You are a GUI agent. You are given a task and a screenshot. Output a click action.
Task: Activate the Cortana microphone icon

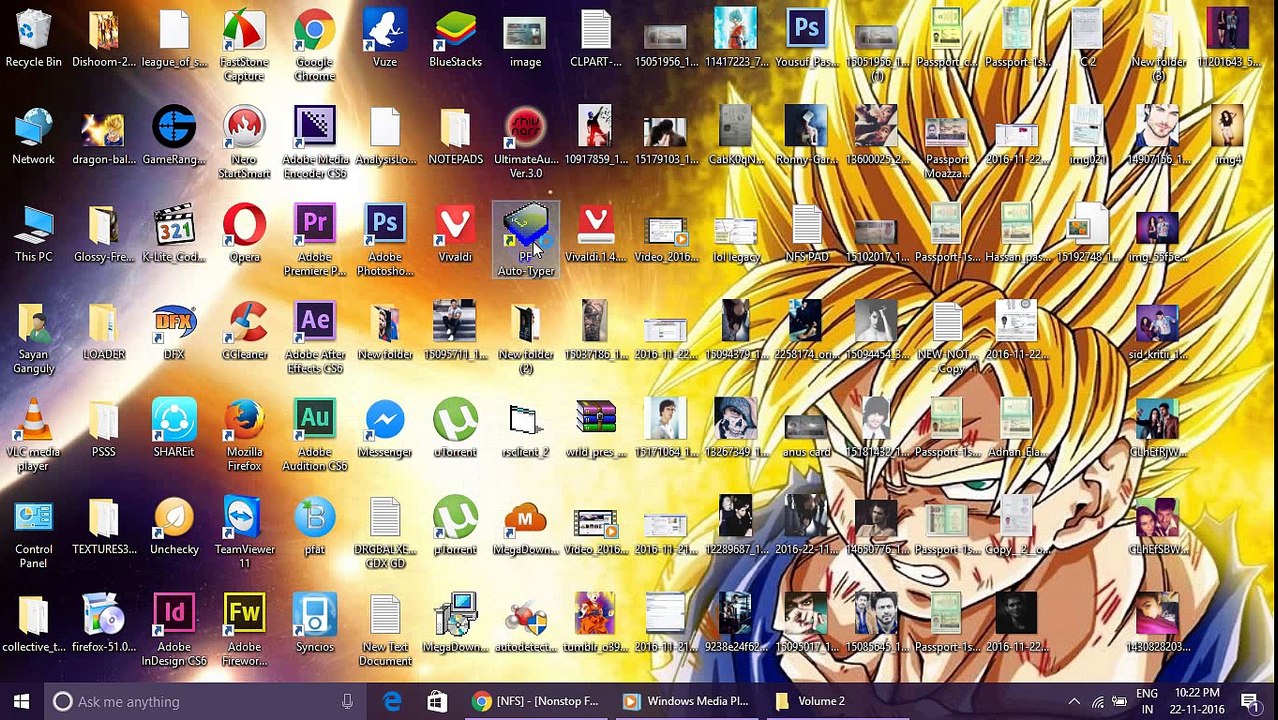347,701
